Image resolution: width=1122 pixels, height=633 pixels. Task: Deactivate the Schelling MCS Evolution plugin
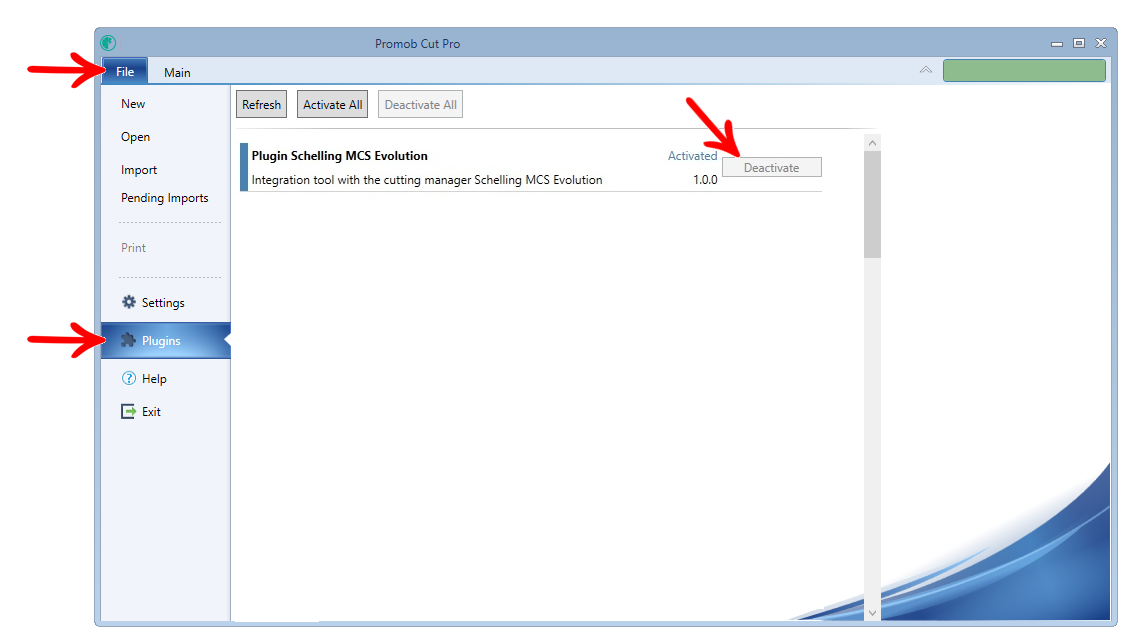[771, 167]
